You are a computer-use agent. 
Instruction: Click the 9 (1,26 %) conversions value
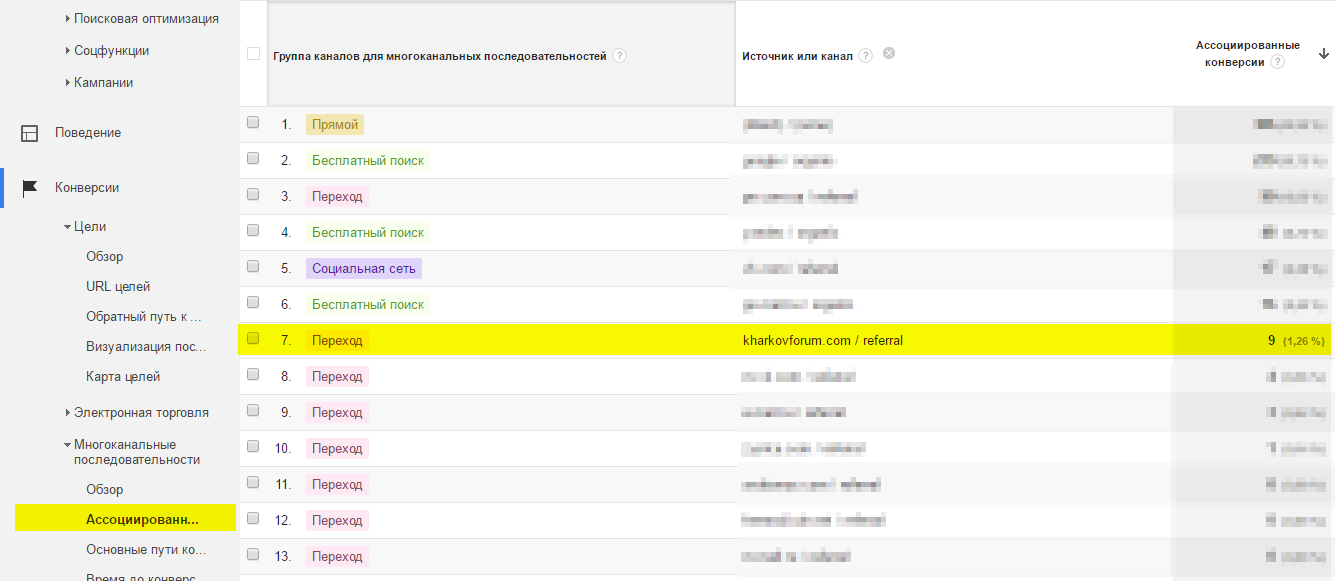point(1296,340)
